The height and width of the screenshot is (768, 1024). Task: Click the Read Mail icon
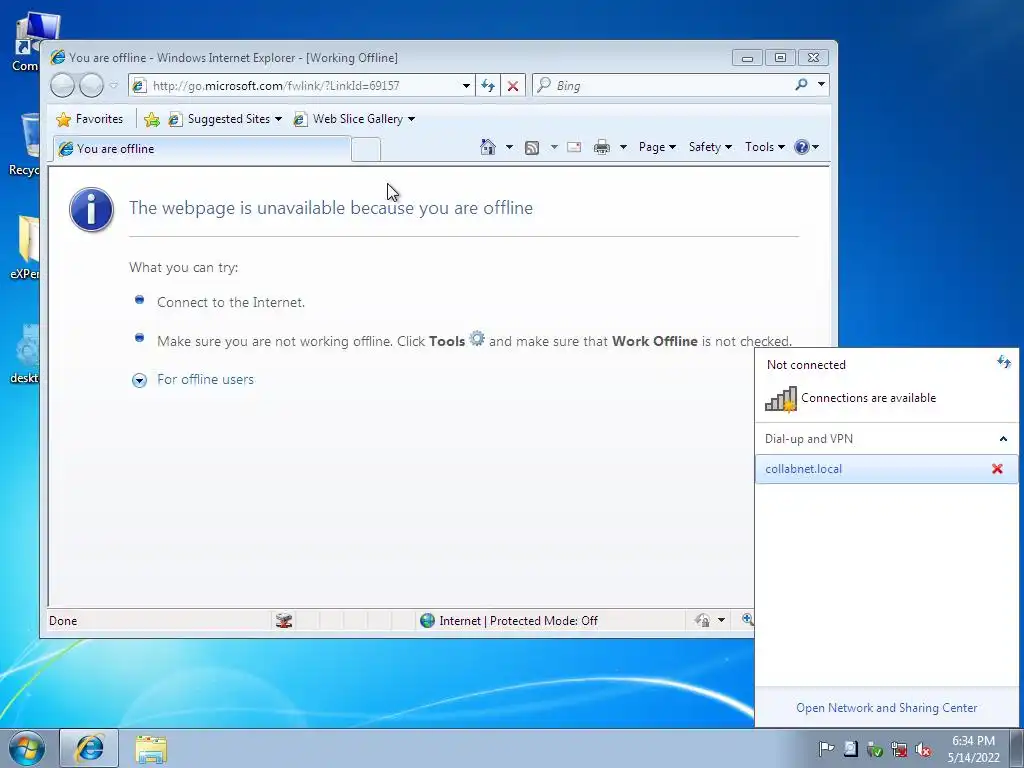pyautogui.click(x=574, y=147)
